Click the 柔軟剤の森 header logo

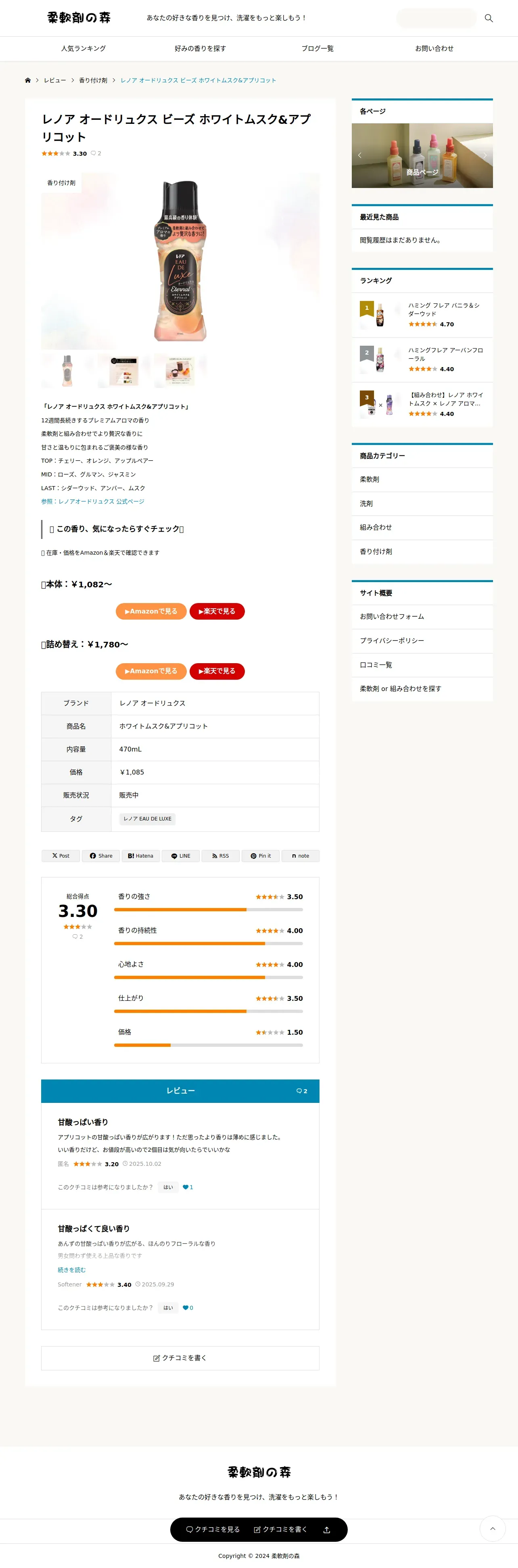[79, 18]
